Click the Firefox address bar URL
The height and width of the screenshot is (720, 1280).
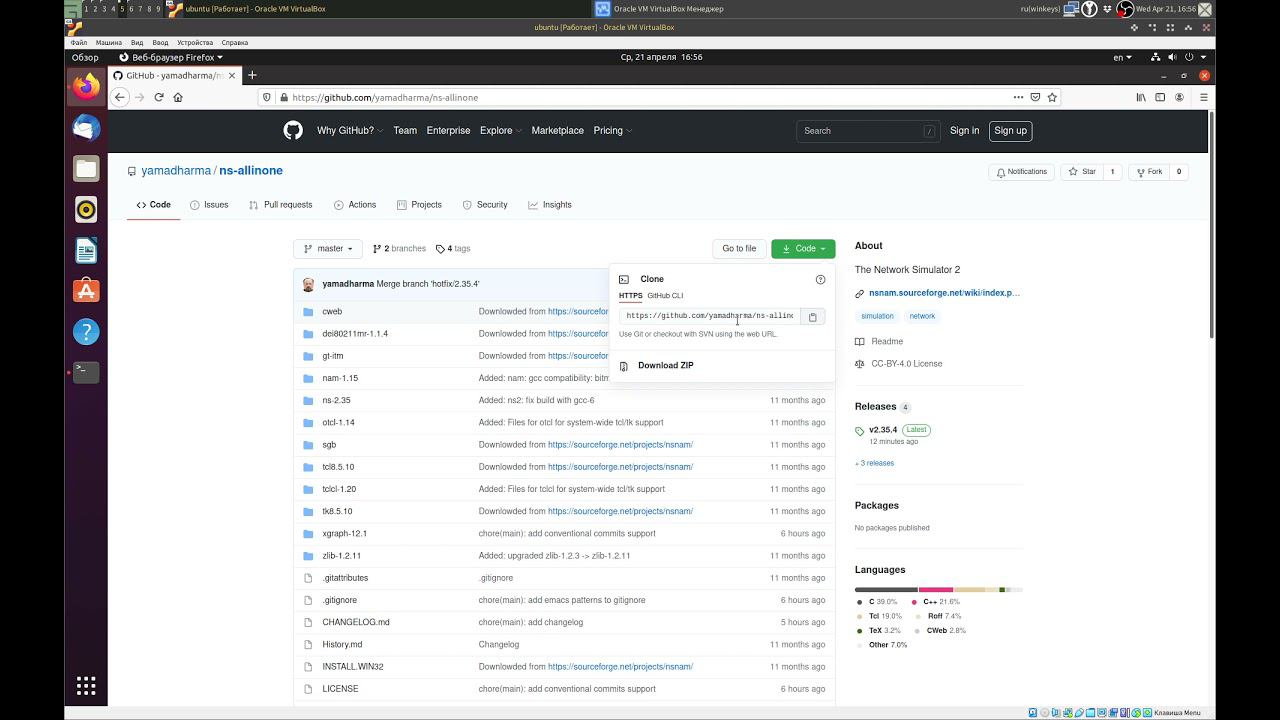(x=386, y=98)
